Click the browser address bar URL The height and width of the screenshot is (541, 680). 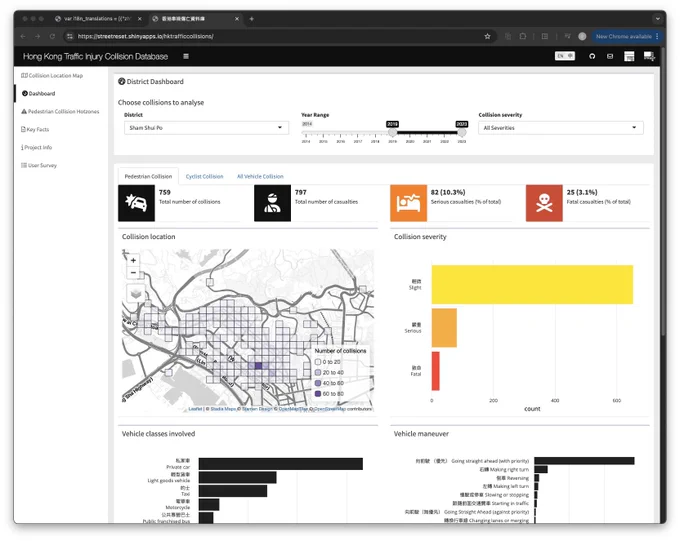[146, 36]
